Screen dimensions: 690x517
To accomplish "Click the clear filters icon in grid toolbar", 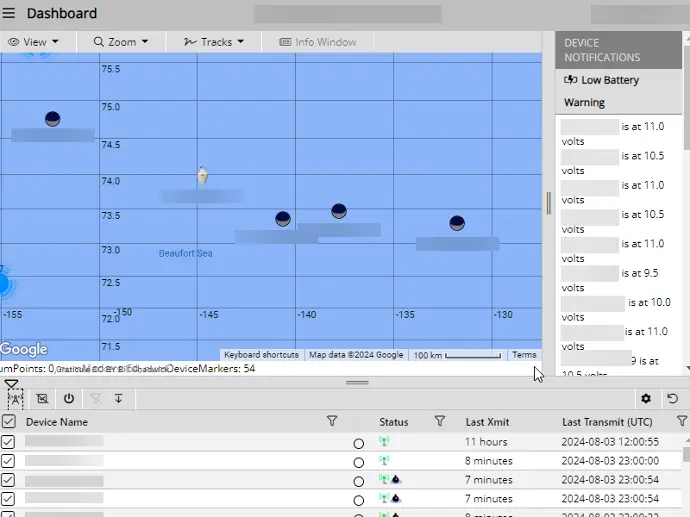I will pos(95,399).
